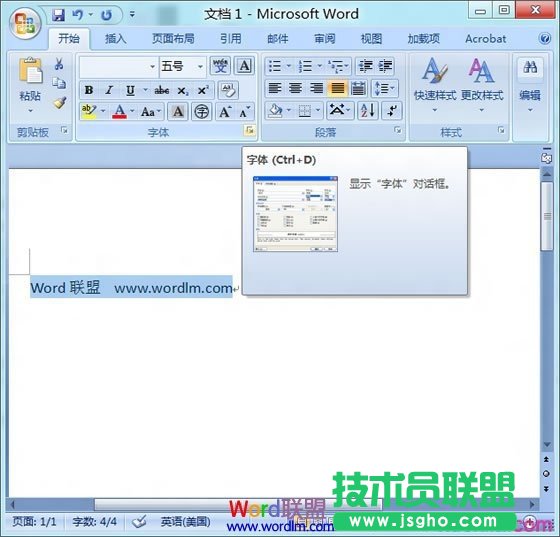Toggle italic formatting

tap(109, 90)
